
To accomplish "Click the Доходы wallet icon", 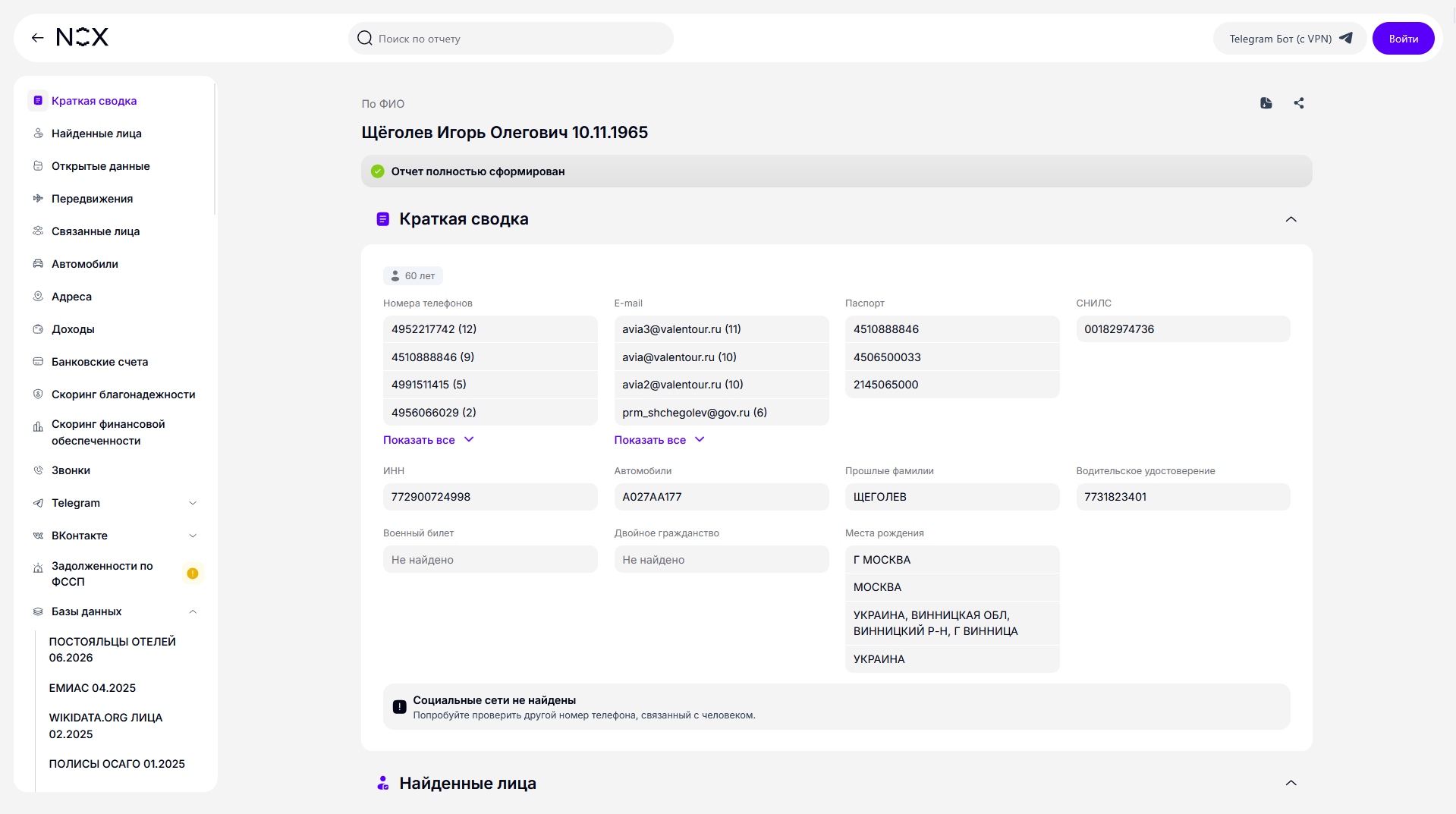I will tap(38, 329).
